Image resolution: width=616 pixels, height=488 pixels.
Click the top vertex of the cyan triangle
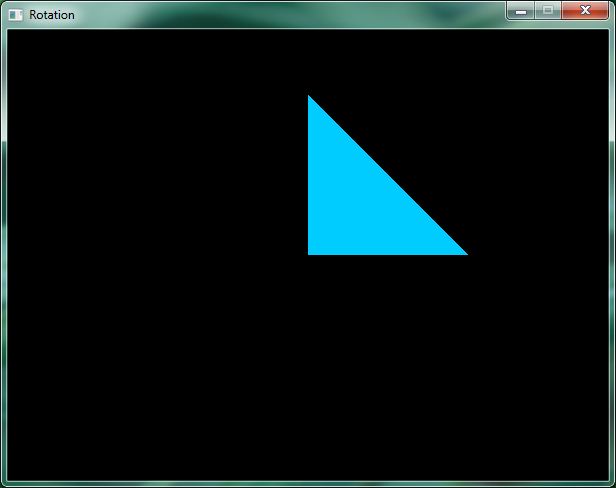pos(309,99)
